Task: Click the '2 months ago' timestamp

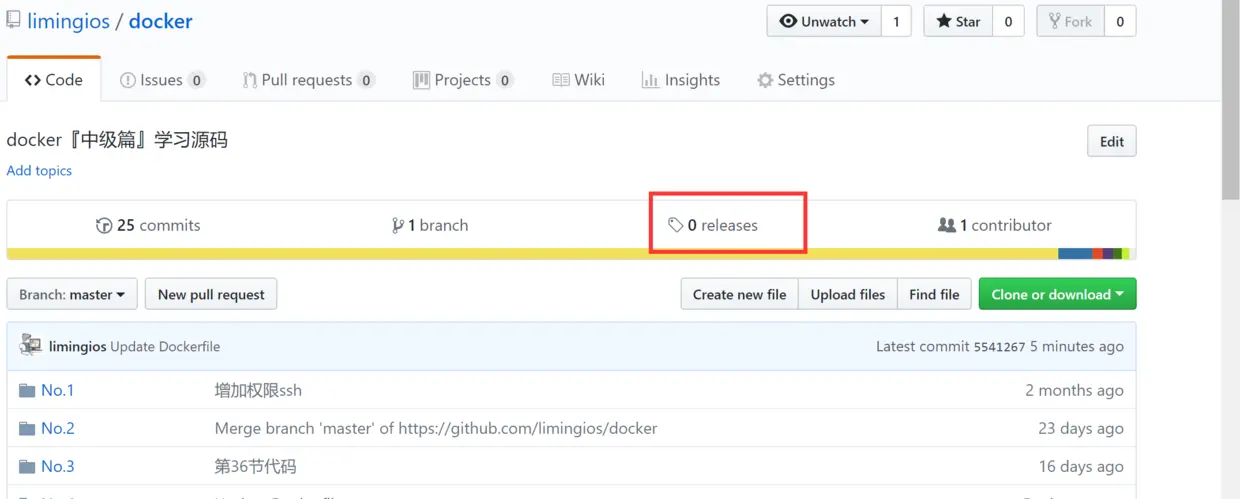Action: tap(1074, 390)
